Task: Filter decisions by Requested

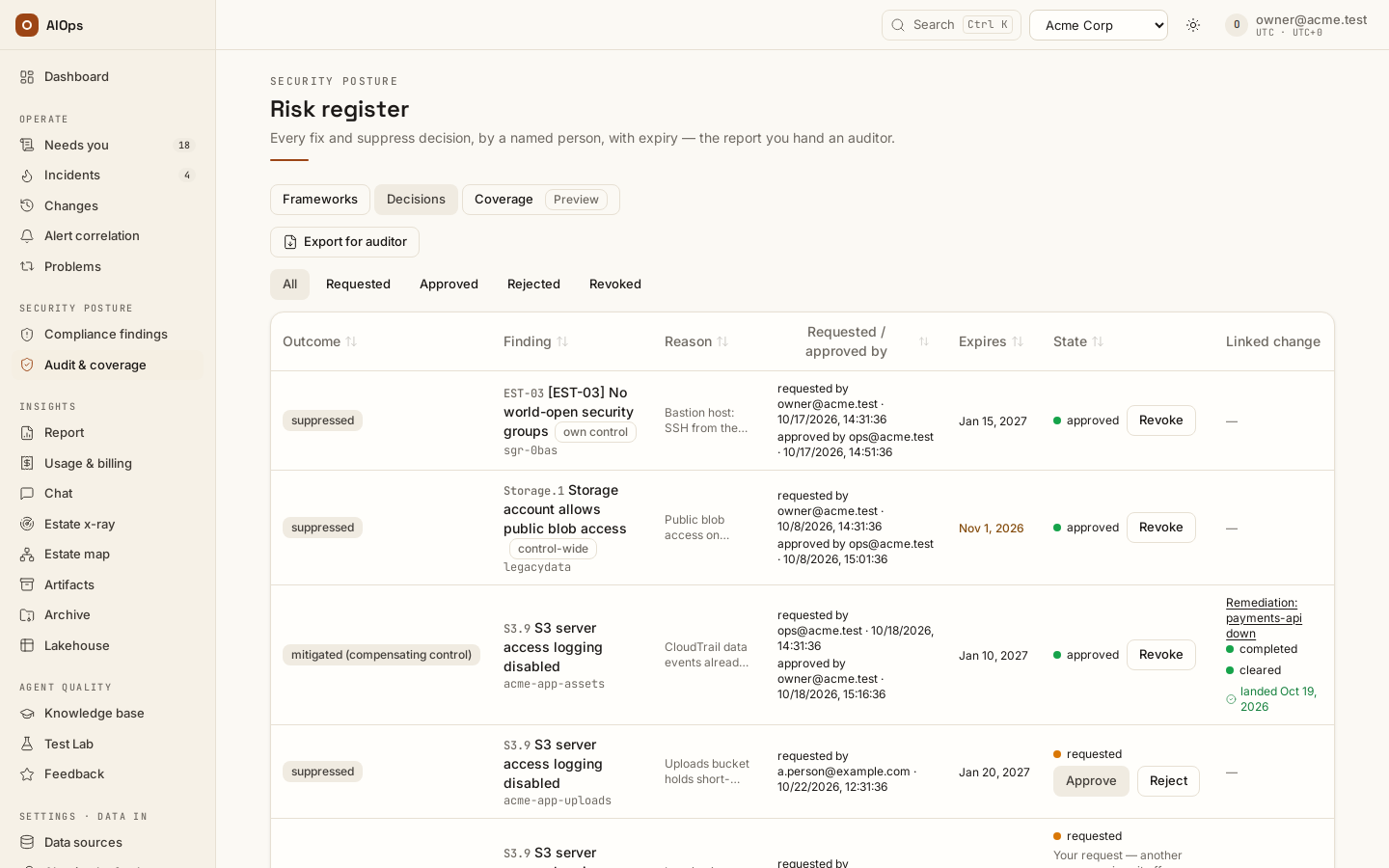Action: tap(358, 285)
